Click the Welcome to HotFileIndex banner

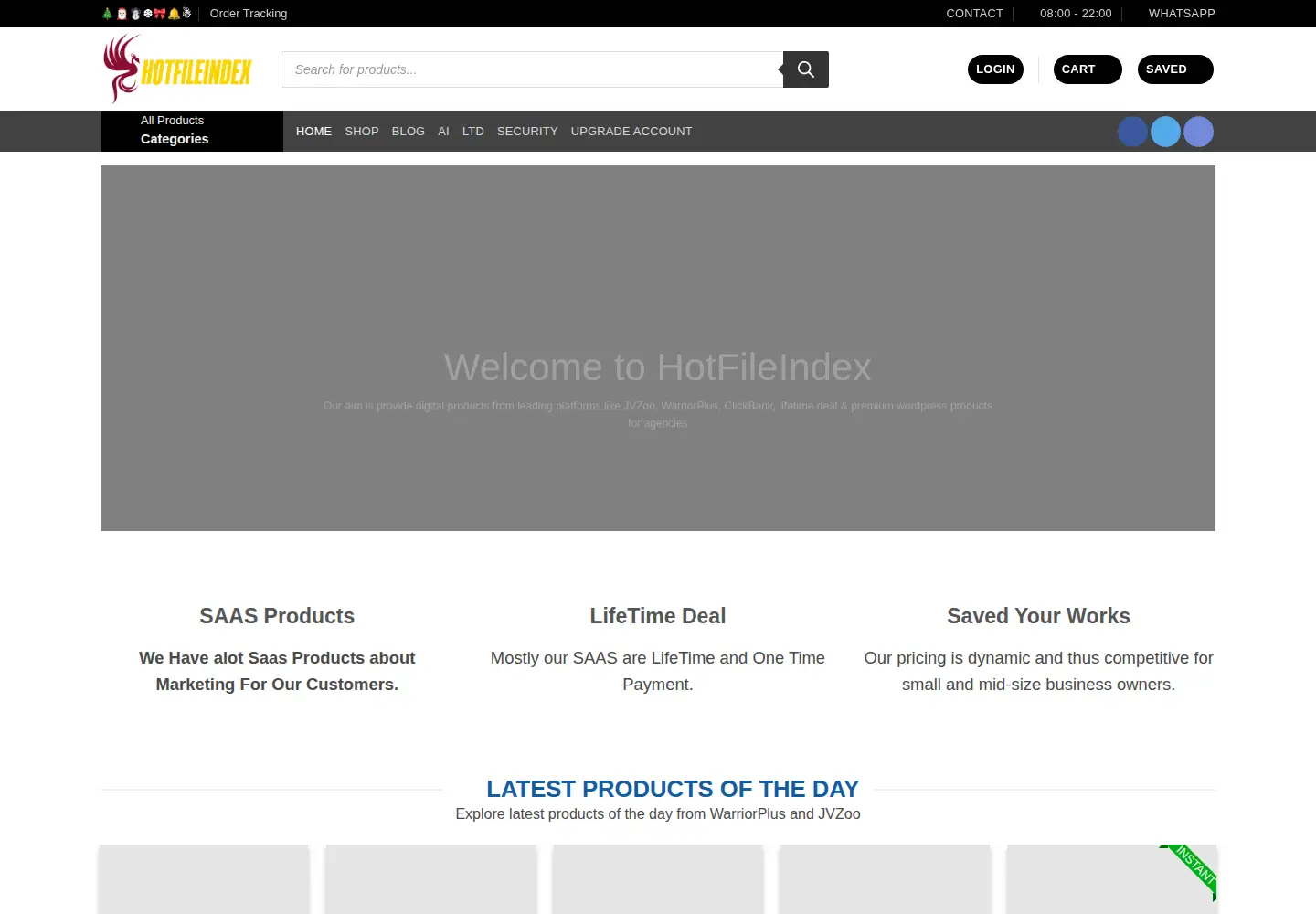[658, 348]
